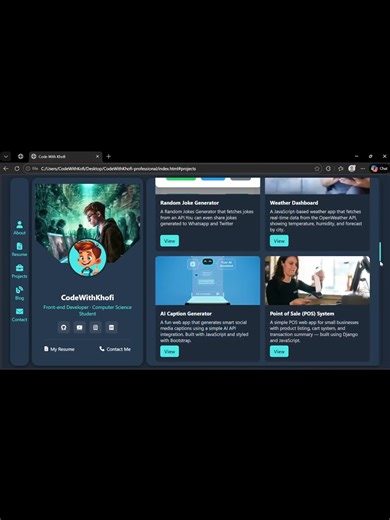The height and width of the screenshot is (520, 390).
Task: Open the Copilot Chat button
Action: pyautogui.click(x=380, y=169)
